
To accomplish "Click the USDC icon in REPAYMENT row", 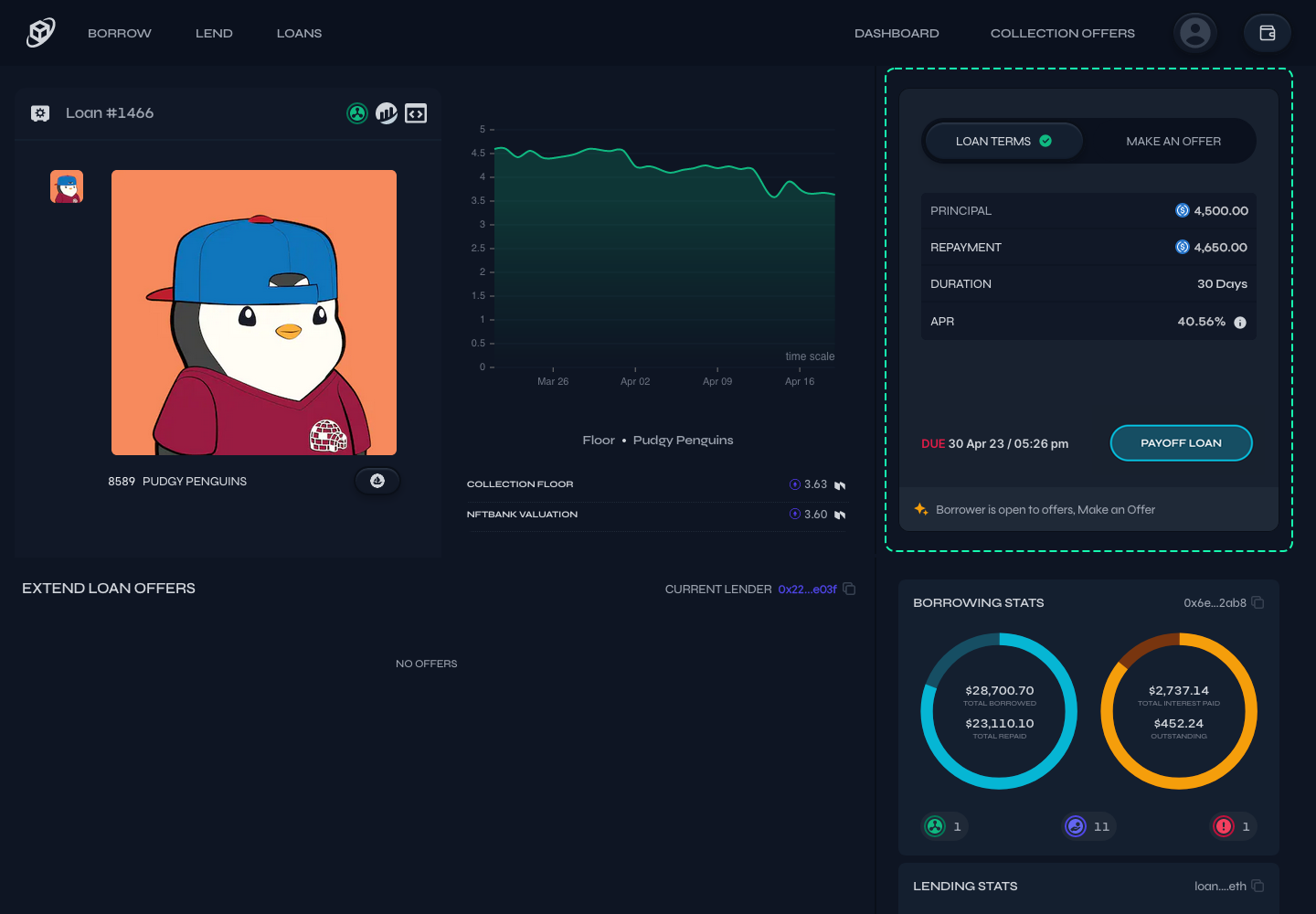I will point(1183,247).
